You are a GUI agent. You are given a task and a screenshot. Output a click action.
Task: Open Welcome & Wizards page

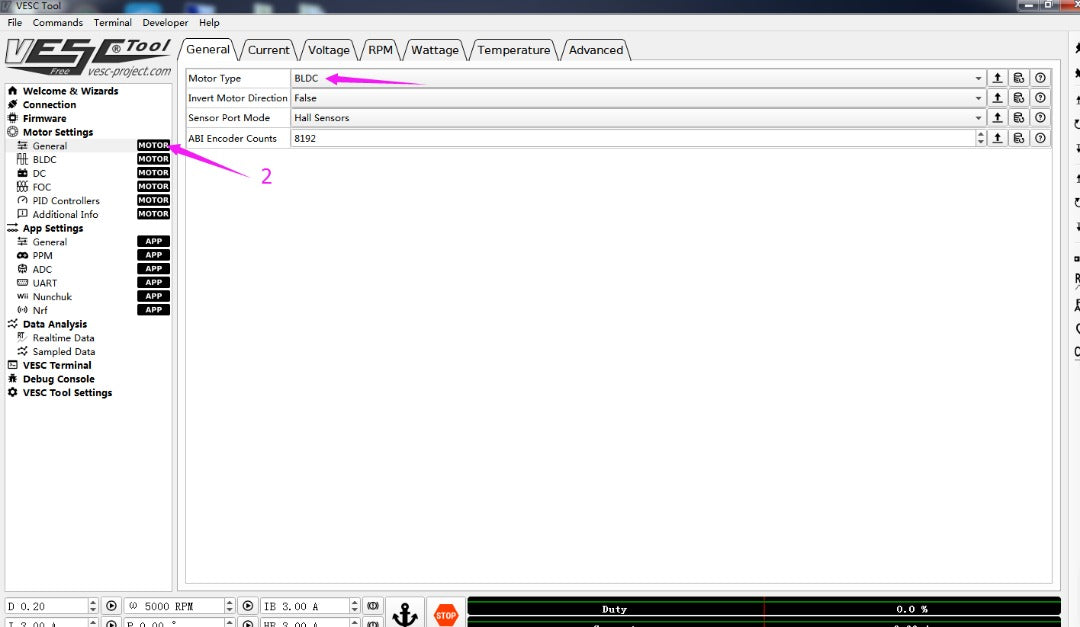pos(70,91)
